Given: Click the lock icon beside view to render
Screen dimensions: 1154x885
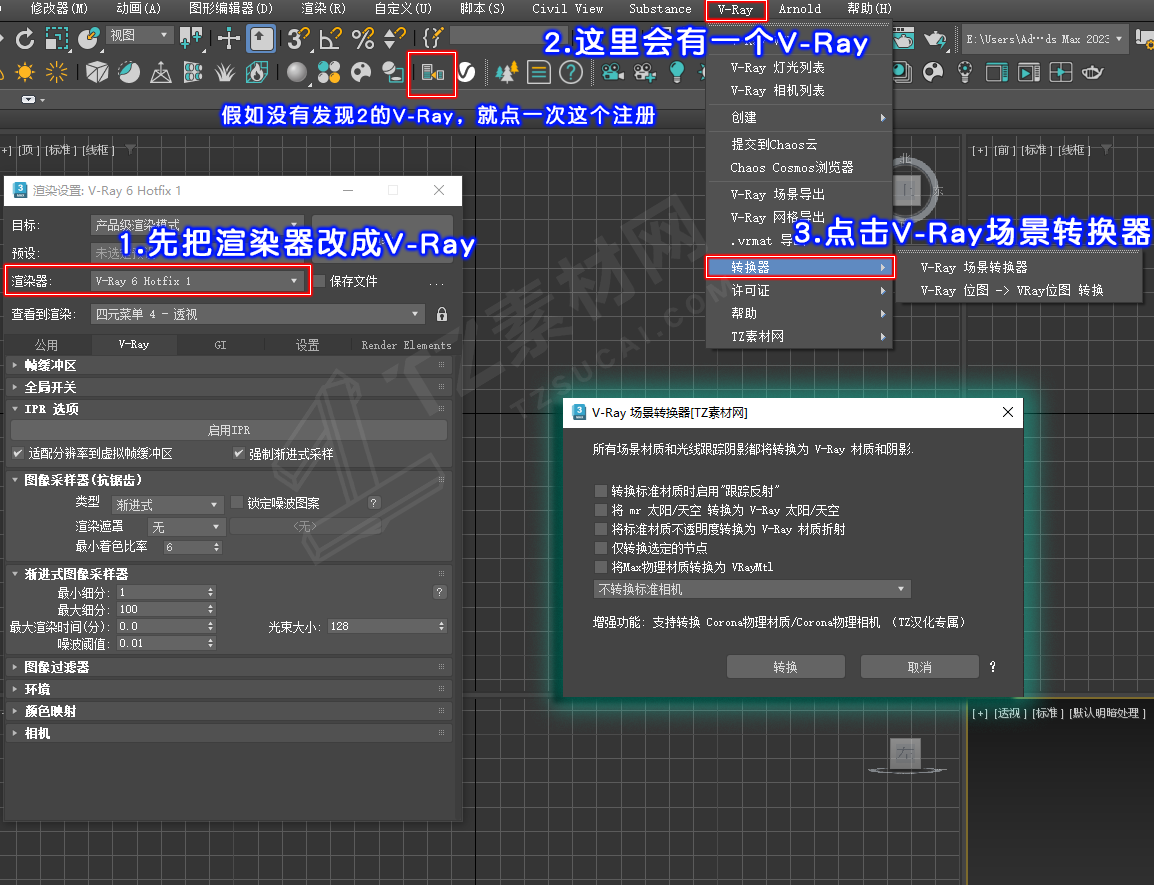Looking at the screenshot, I should [442, 314].
